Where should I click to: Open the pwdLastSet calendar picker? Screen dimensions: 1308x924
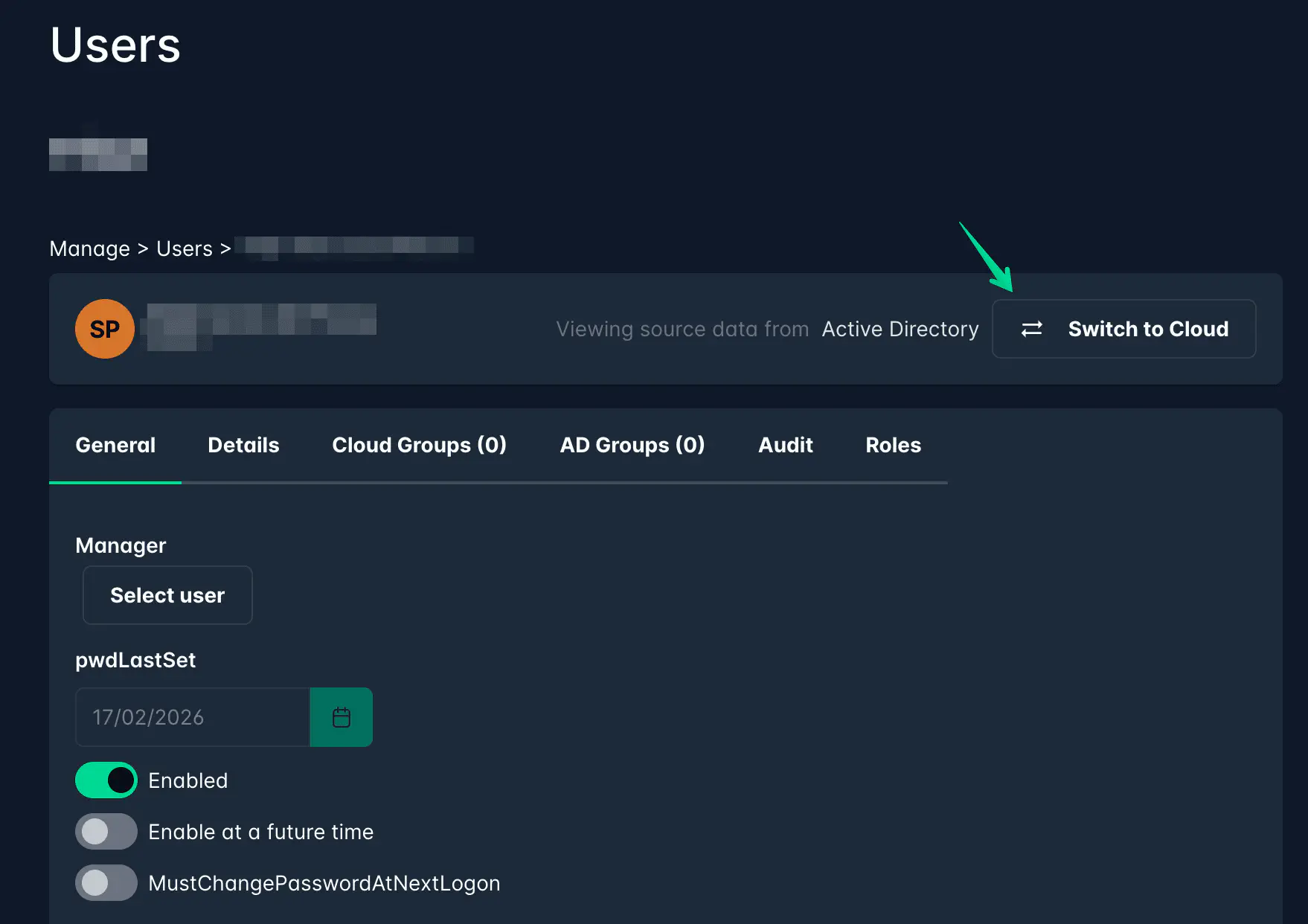[x=342, y=717]
